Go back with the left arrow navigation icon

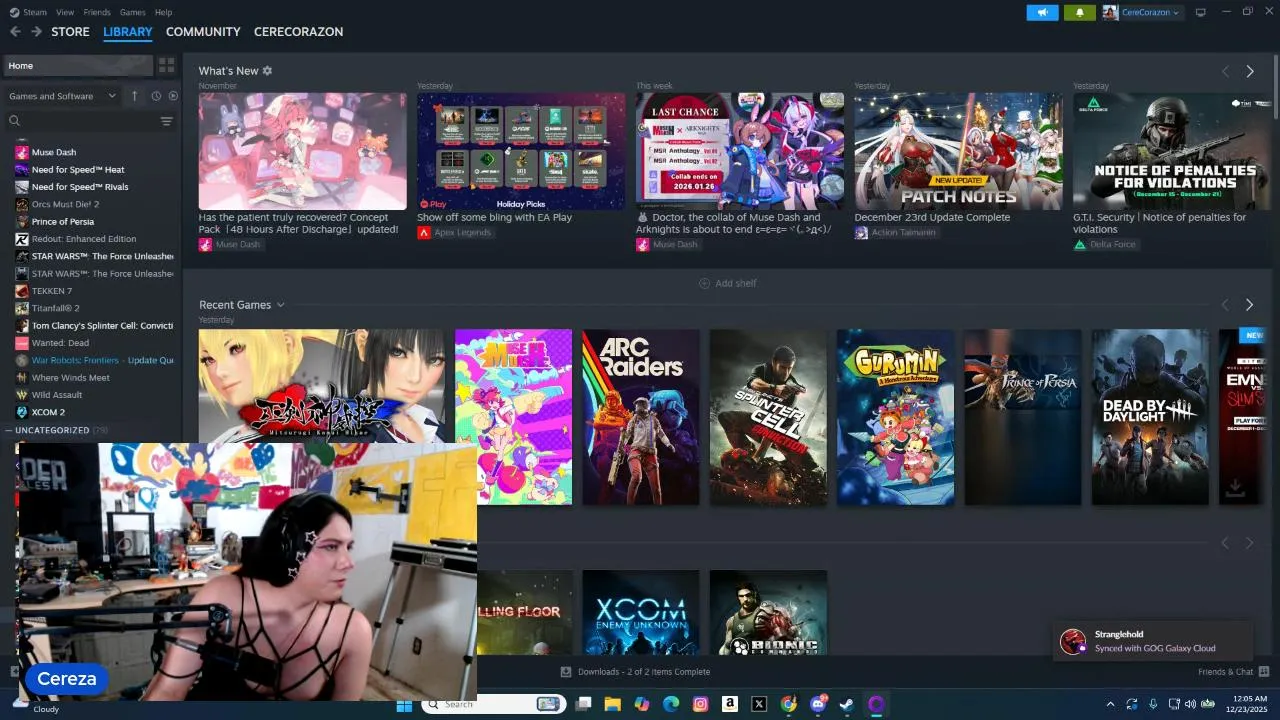(x=15, y=32)
